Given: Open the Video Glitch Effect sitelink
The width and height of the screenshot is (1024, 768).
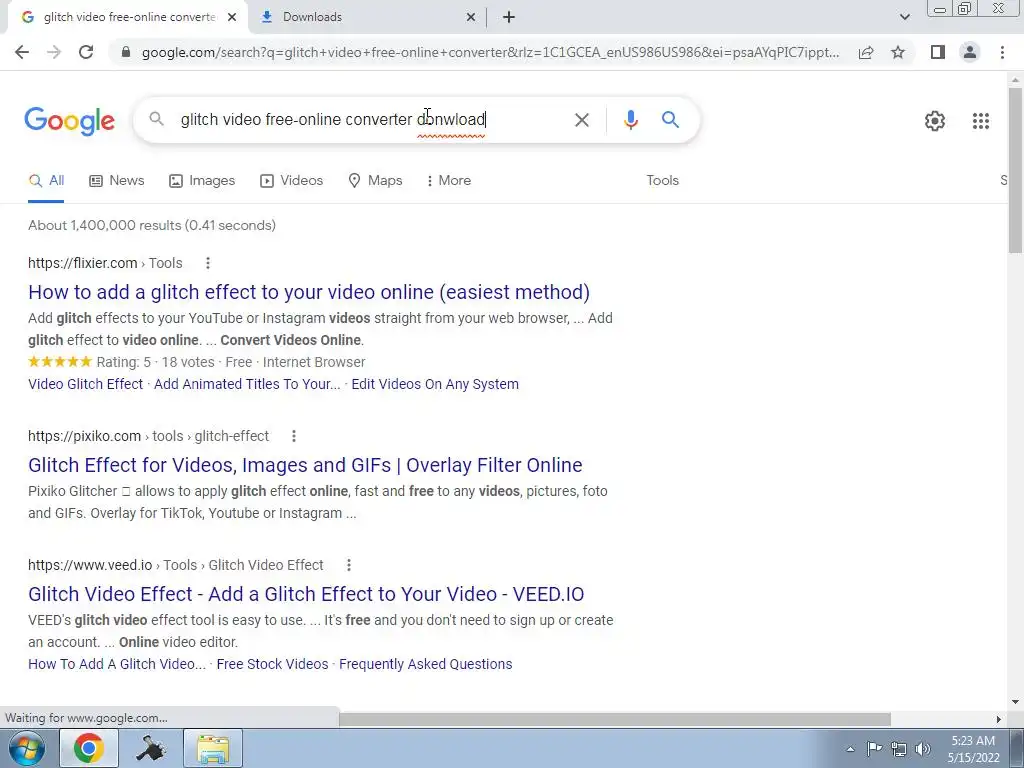Looking at the screenshot, I should click(x=86, y=384).
